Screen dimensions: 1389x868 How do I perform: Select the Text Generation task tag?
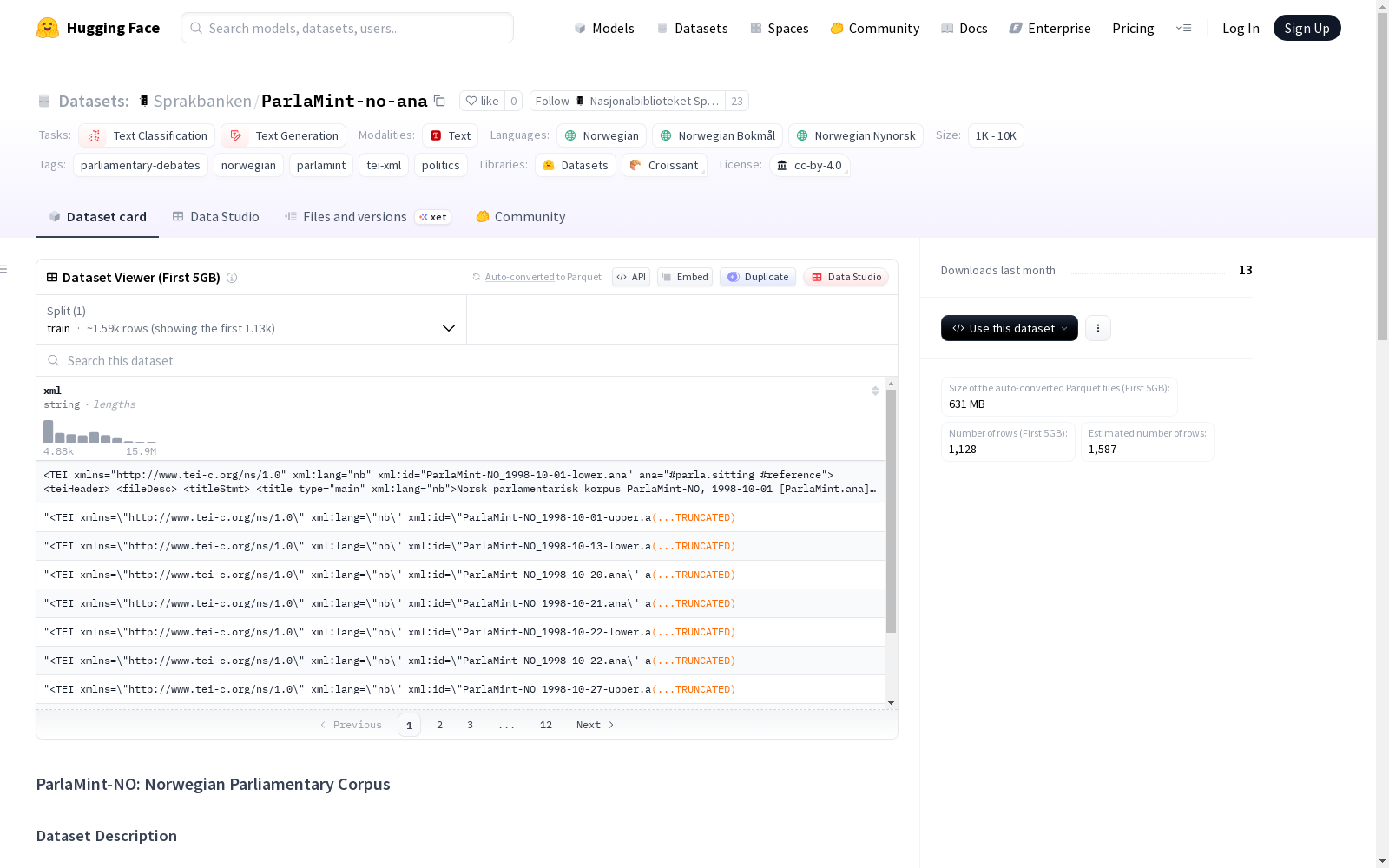point(283,135)
